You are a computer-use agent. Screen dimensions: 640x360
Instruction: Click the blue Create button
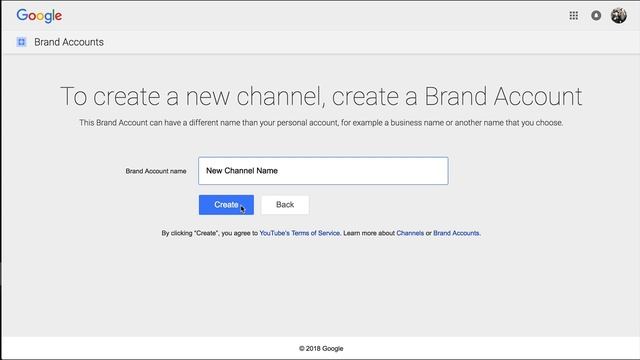pyautogui.click(x=226, y=204)
